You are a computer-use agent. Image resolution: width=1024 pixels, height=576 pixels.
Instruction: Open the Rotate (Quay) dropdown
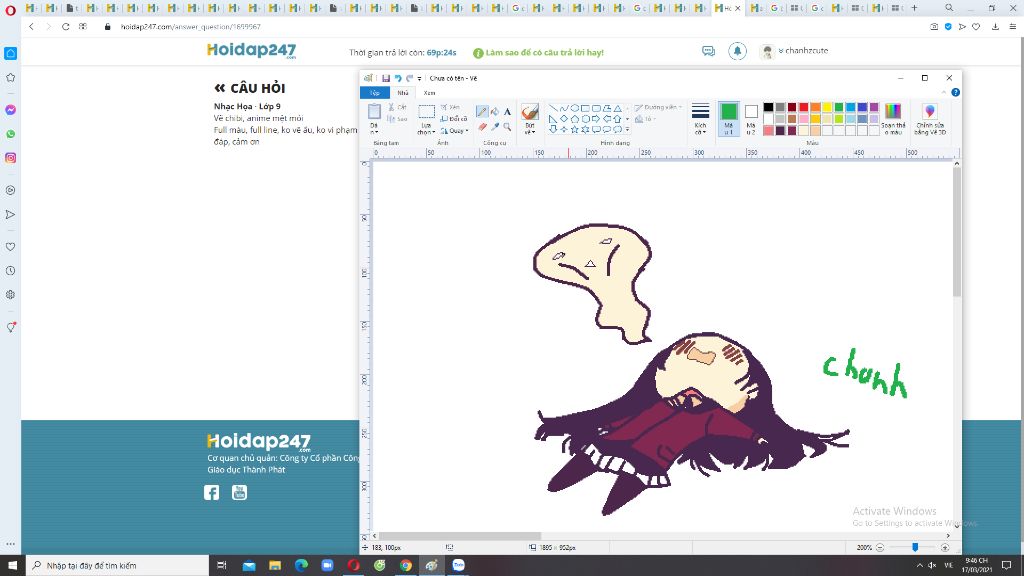coord(455,131)
